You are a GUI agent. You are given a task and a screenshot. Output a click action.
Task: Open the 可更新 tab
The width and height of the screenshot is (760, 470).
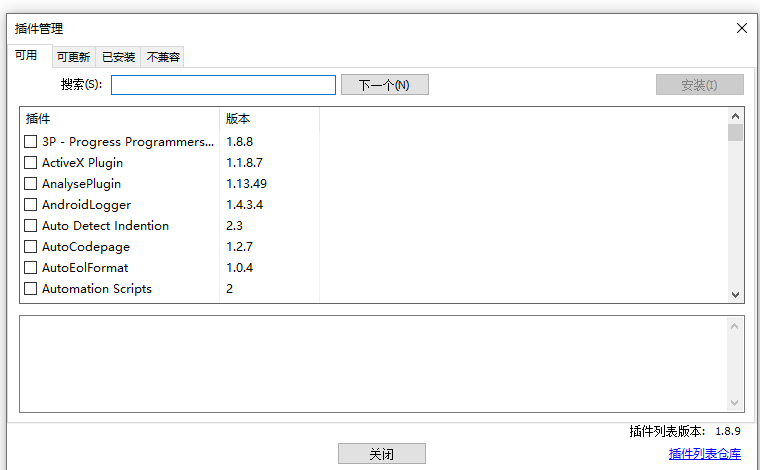(x=74, y=57)
